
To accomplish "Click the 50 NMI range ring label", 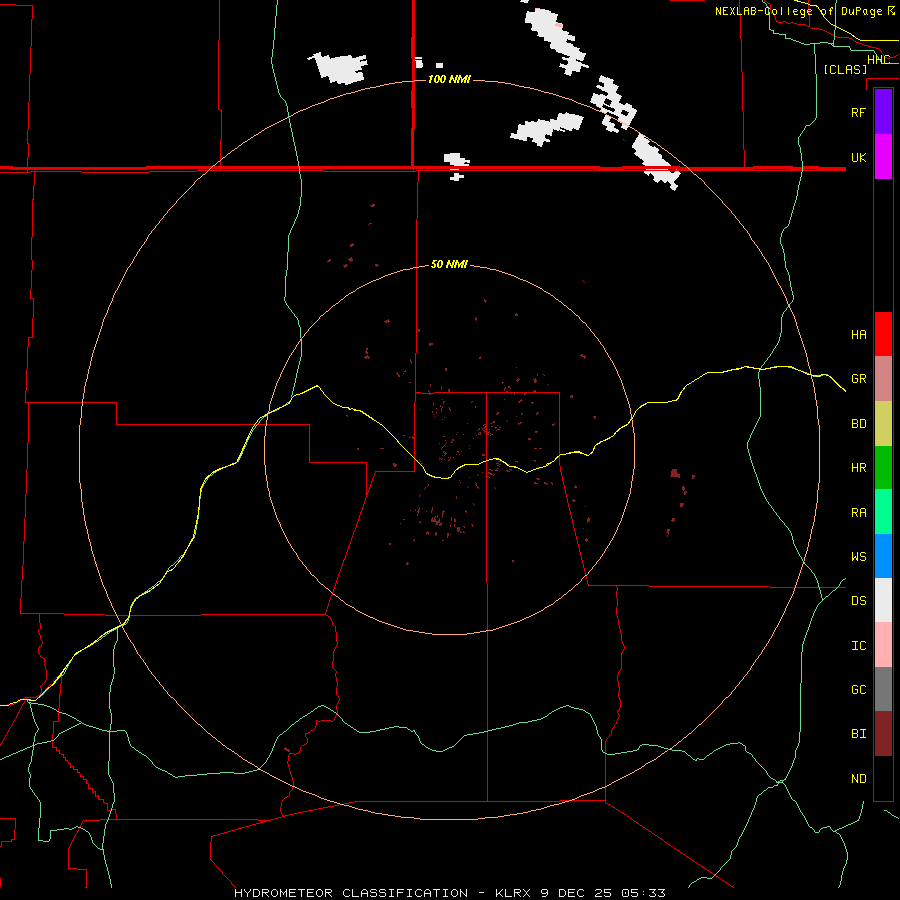I will [449, 264].
